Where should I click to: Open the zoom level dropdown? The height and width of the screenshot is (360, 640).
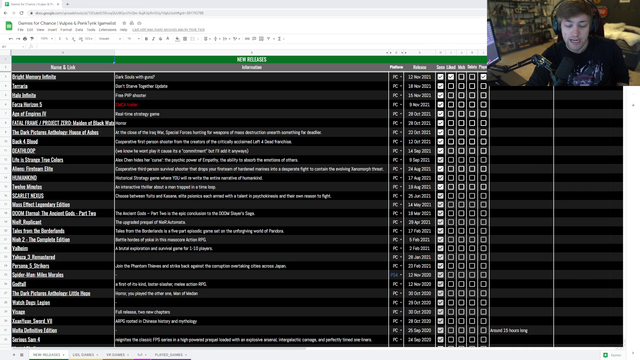[x=46, y=39]
